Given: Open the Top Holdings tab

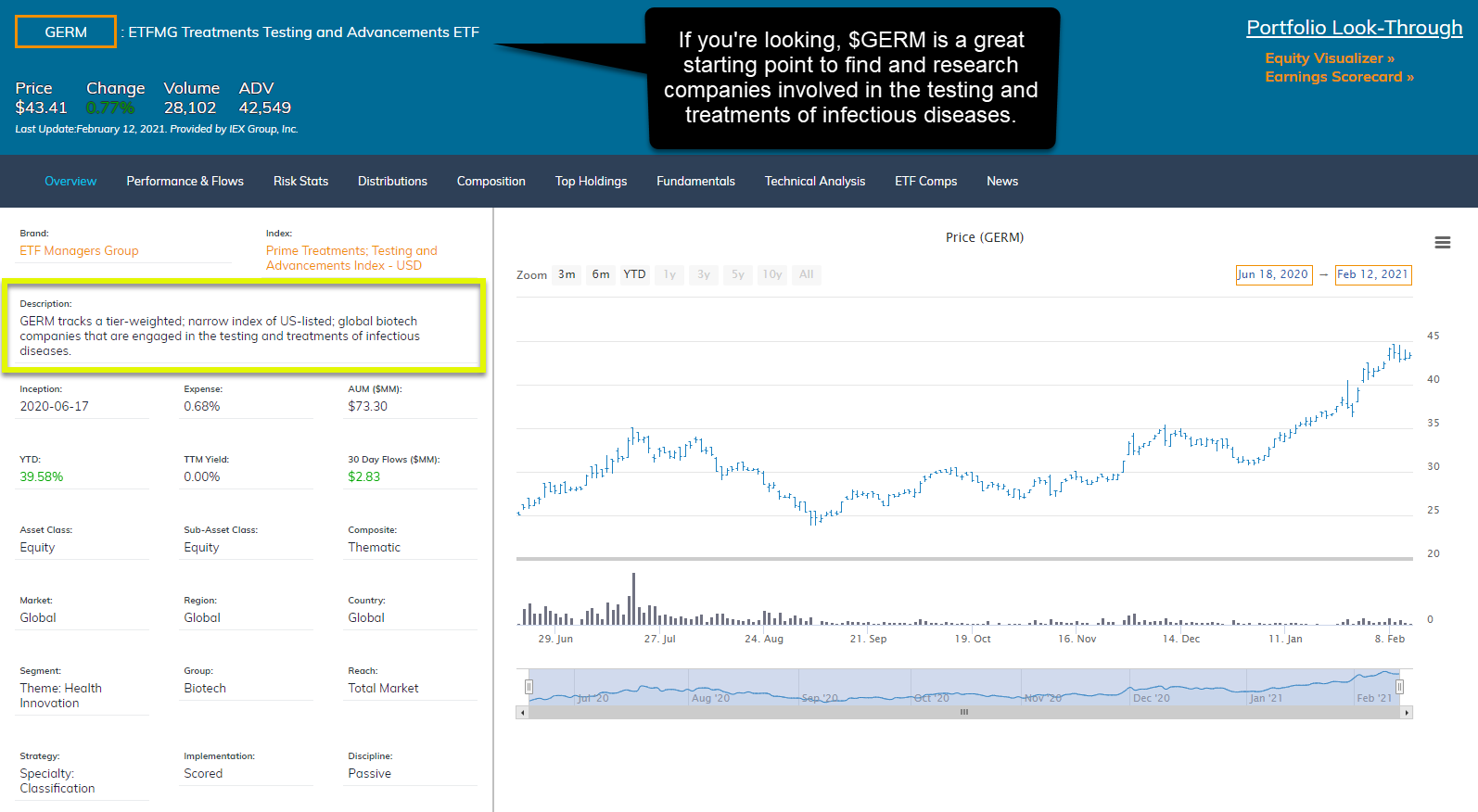Looking at the screenshot, I should tap(592, 182).
